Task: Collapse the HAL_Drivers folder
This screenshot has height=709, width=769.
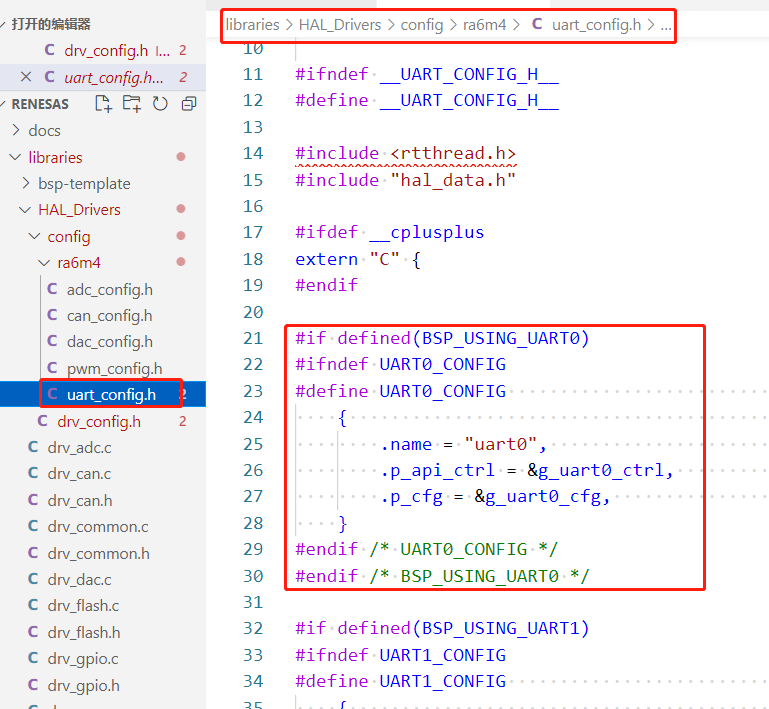Action: pyautogui.click(x=26, y=210)
